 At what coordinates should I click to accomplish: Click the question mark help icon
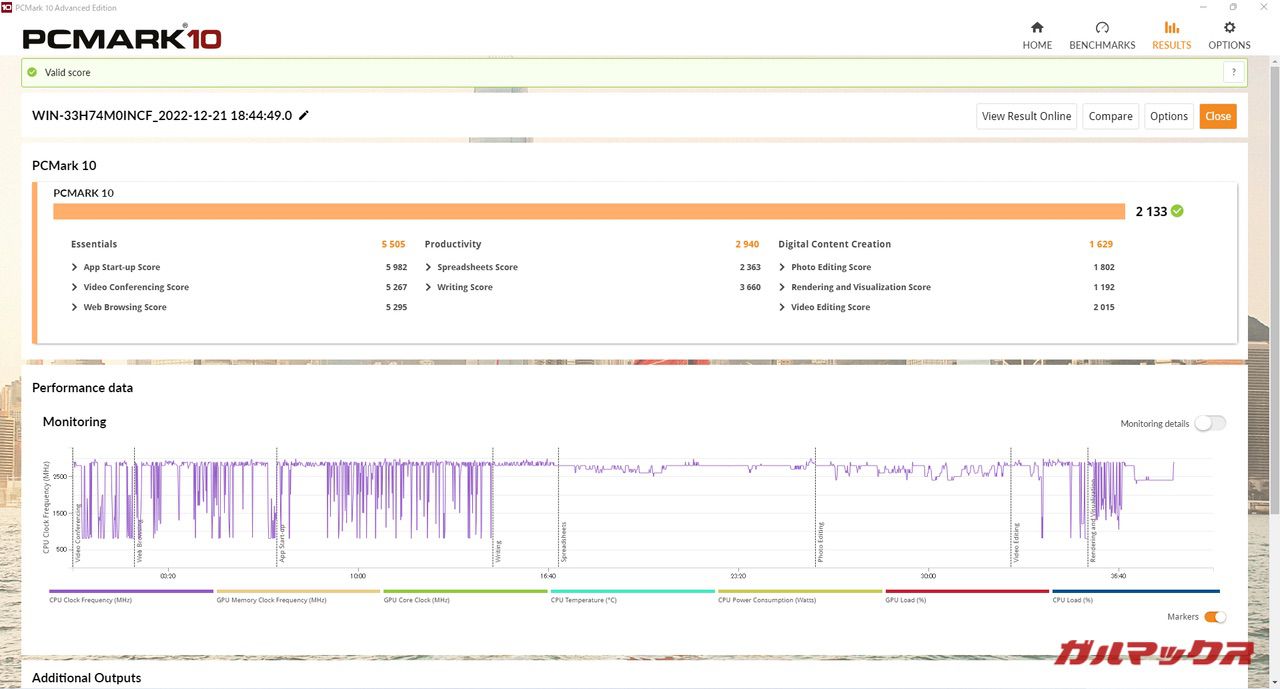pos(1234,72)
